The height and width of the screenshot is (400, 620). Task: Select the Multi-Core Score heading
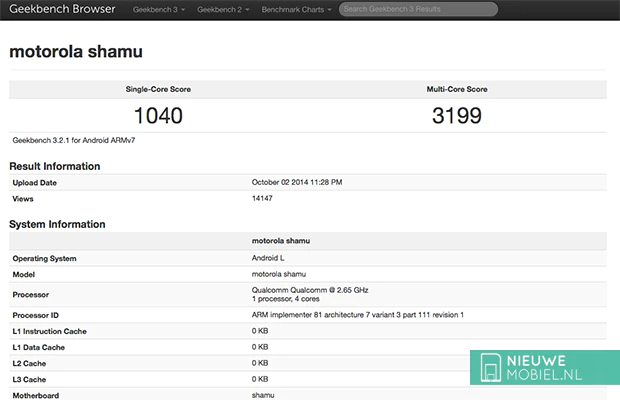457,89
